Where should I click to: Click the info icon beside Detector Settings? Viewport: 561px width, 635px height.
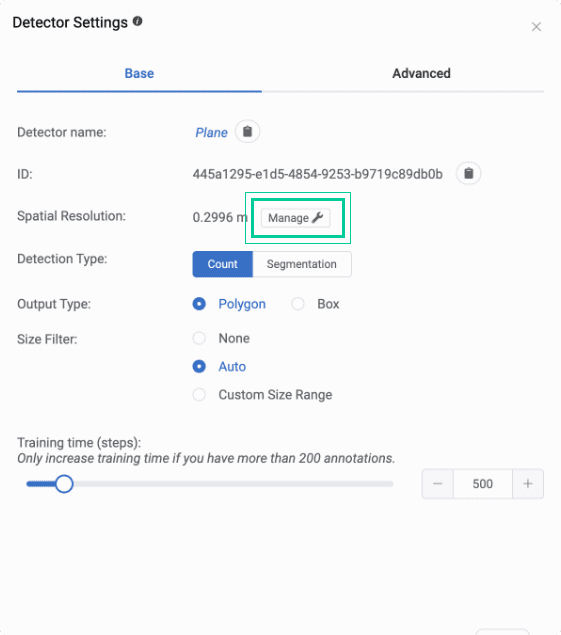pyautogui.click(x=138, y=21)
